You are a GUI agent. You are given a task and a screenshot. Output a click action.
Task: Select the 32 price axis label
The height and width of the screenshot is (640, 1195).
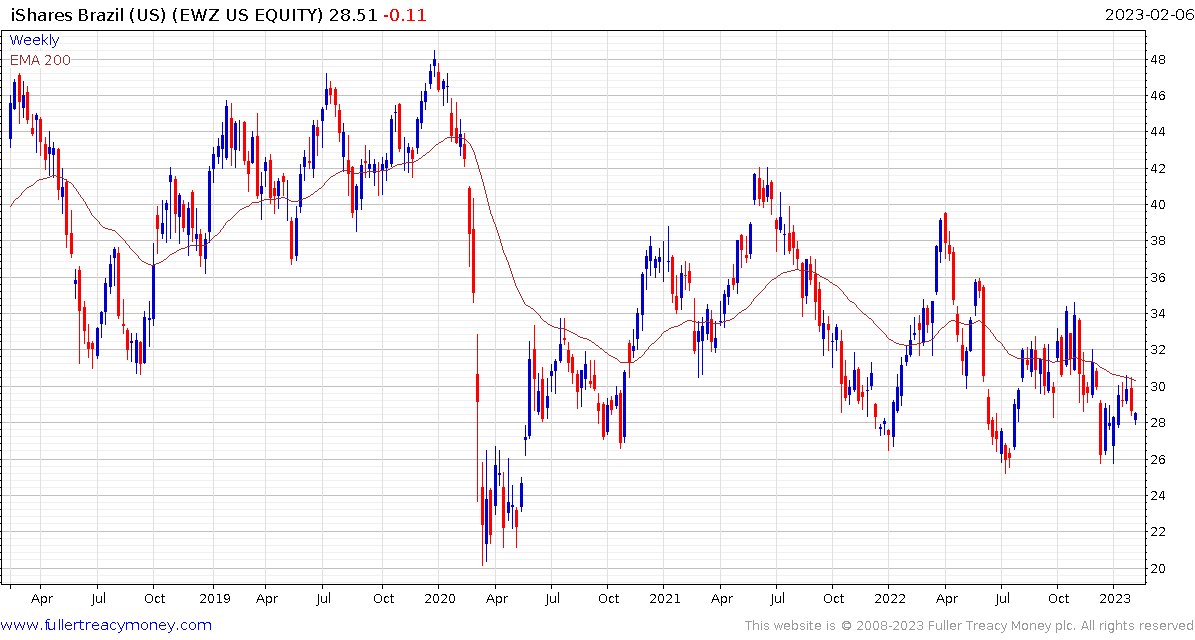pyautogui.click(x=1160, y=350)
